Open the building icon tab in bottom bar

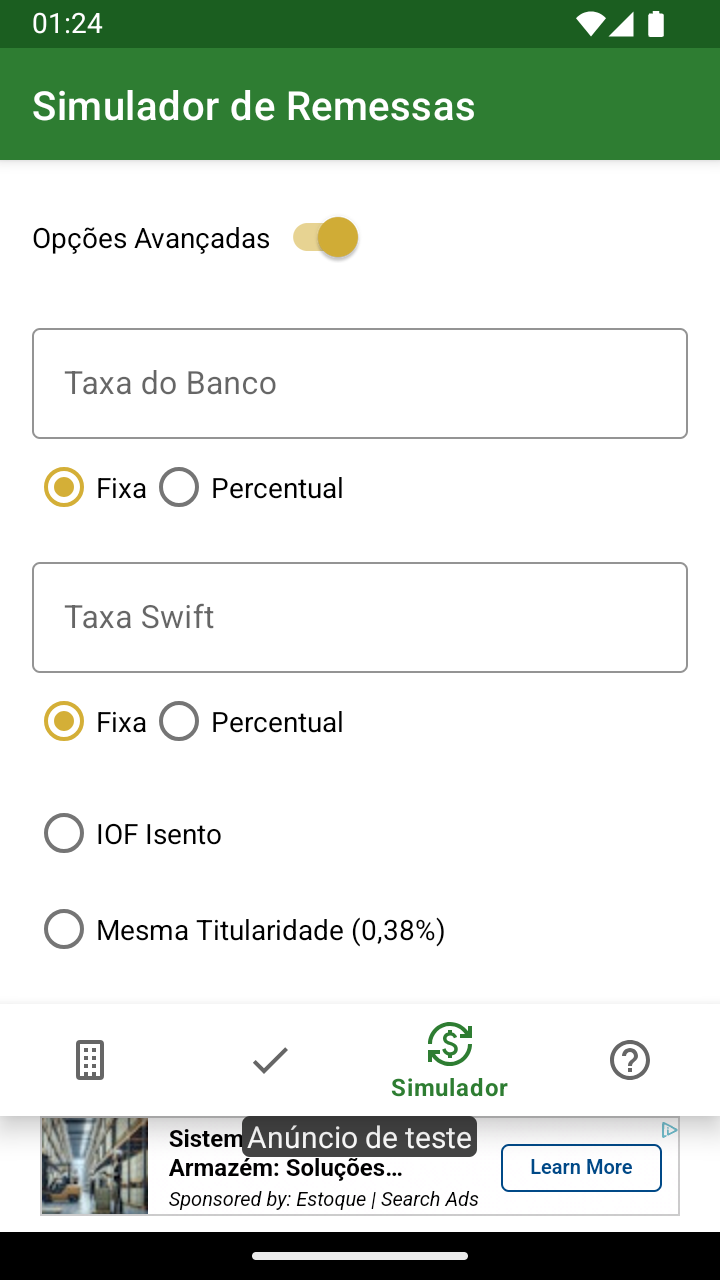pos(90,1060)
